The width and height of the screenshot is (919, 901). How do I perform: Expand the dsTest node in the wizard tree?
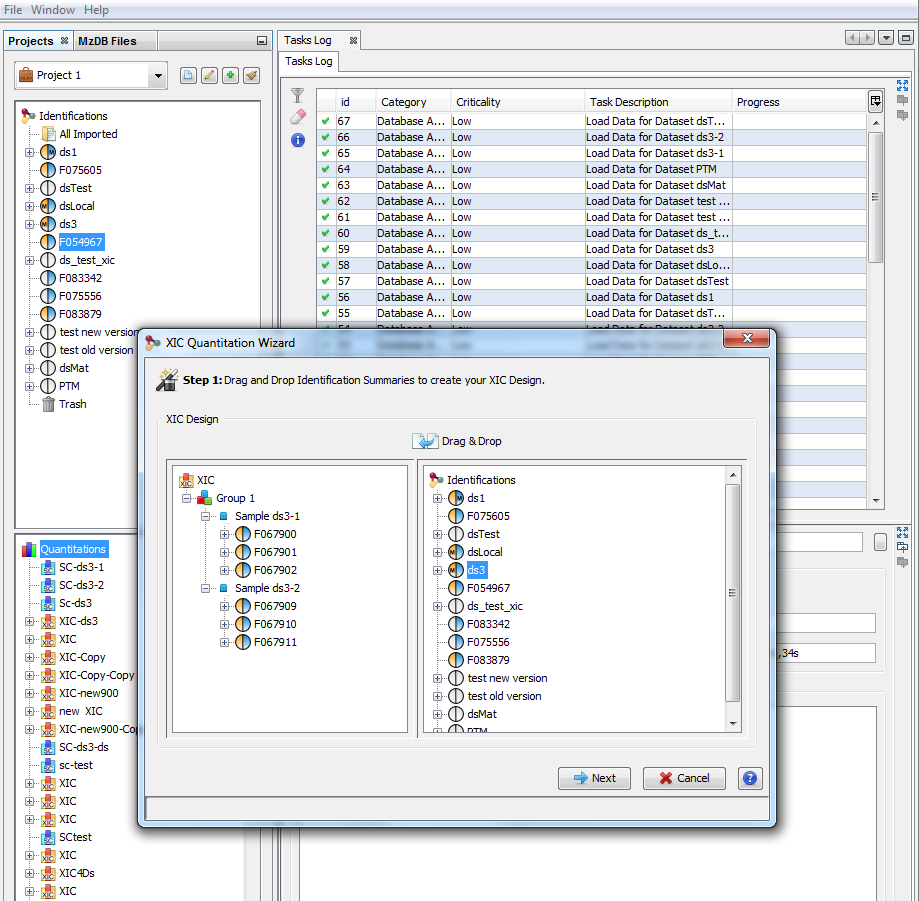click(437, 534)
